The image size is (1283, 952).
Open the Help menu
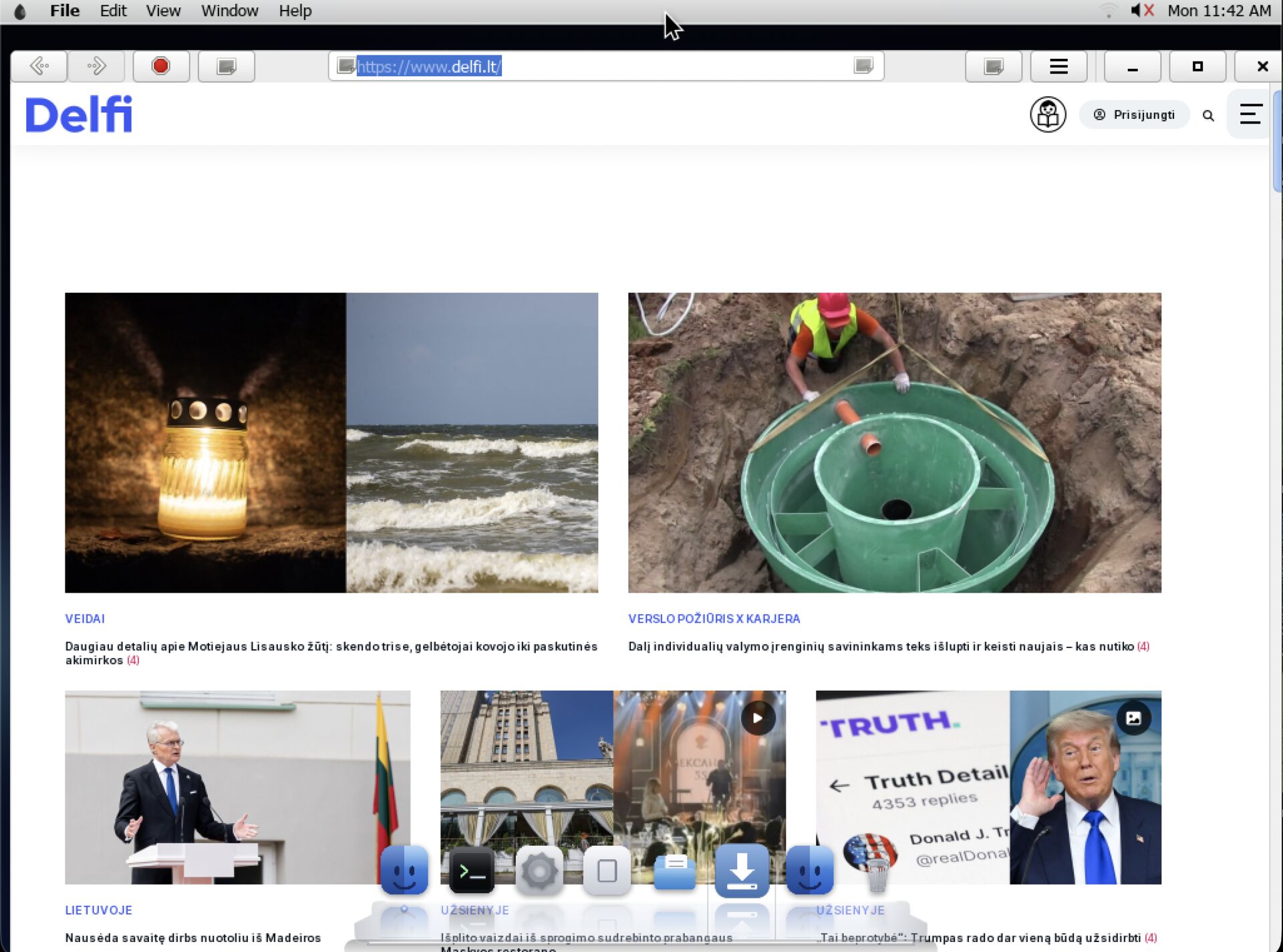(x=295, y=11)
